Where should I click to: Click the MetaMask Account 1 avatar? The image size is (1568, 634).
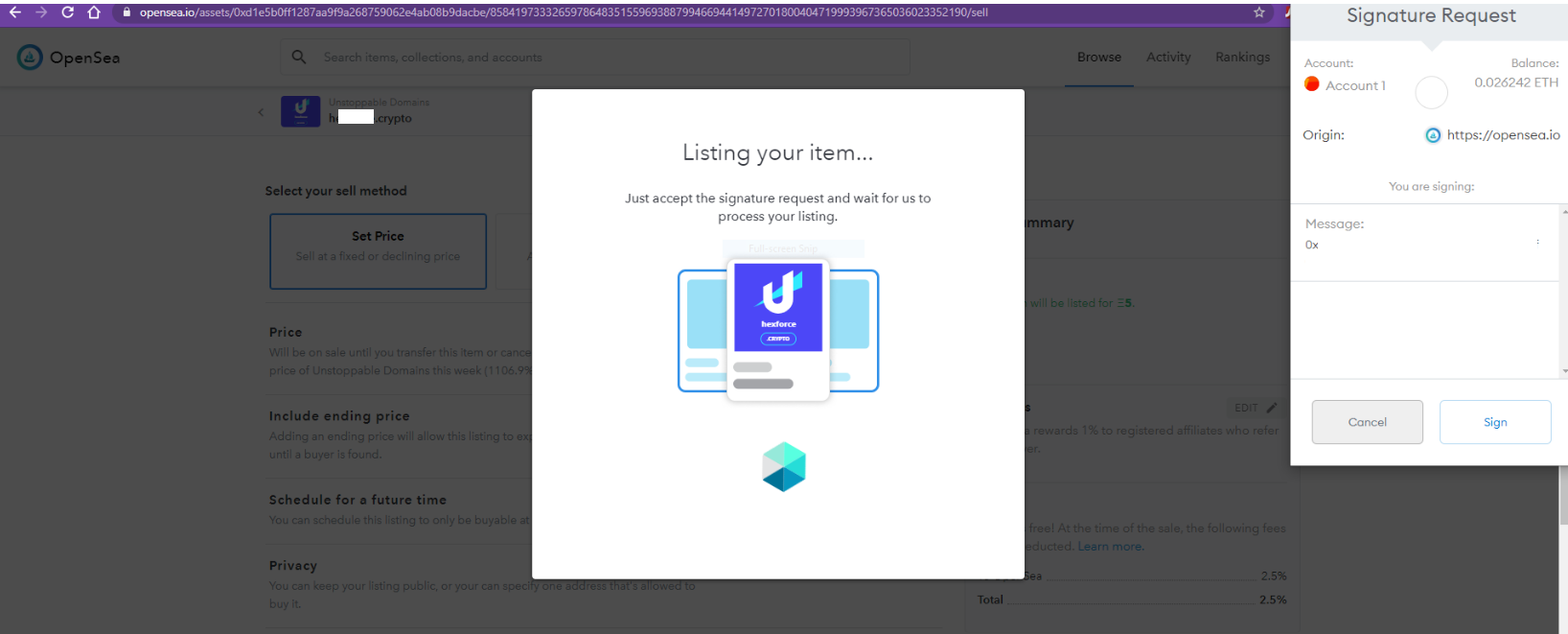[1312, 84]
